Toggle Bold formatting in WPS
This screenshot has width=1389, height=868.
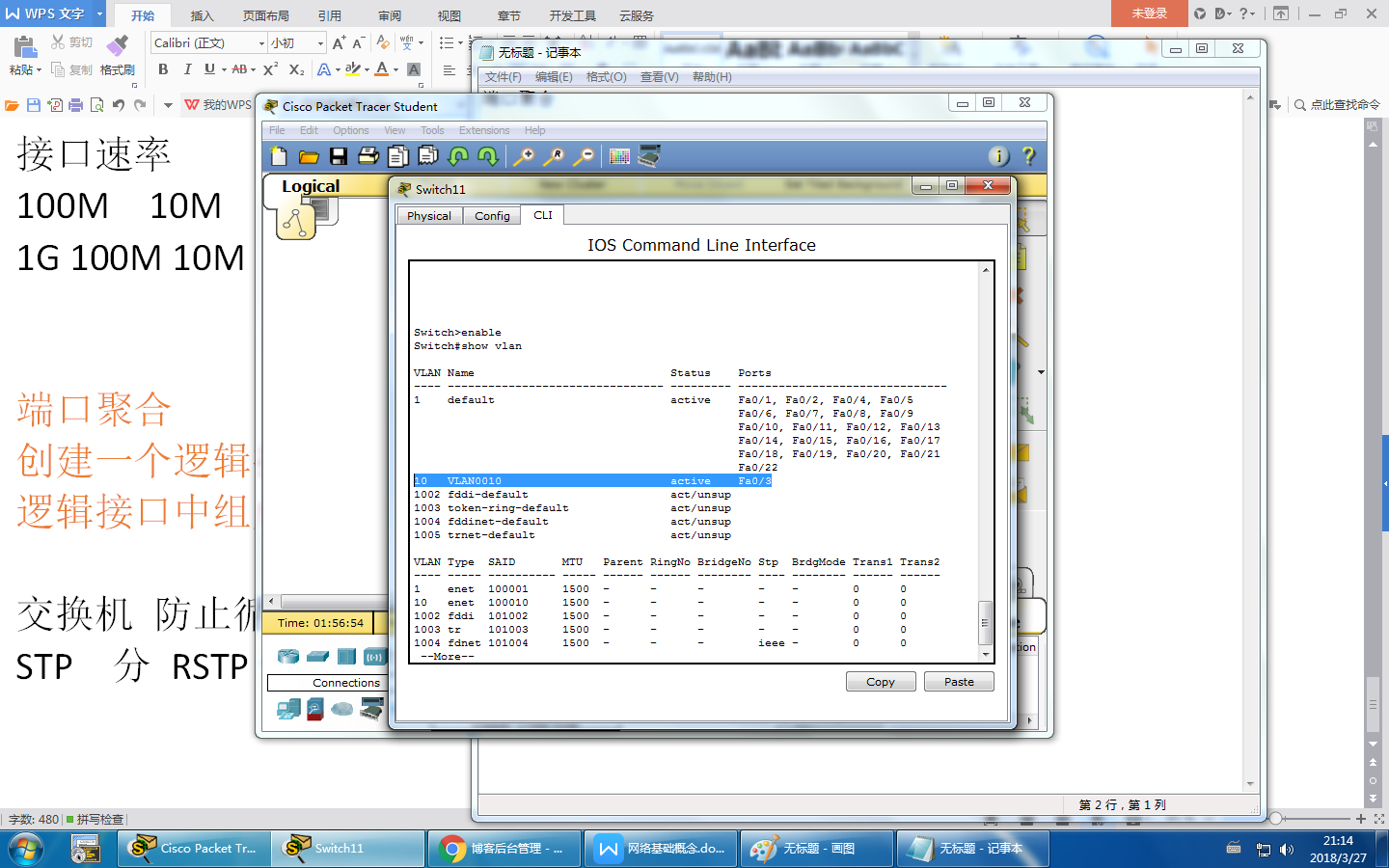[x=163, y=69]
